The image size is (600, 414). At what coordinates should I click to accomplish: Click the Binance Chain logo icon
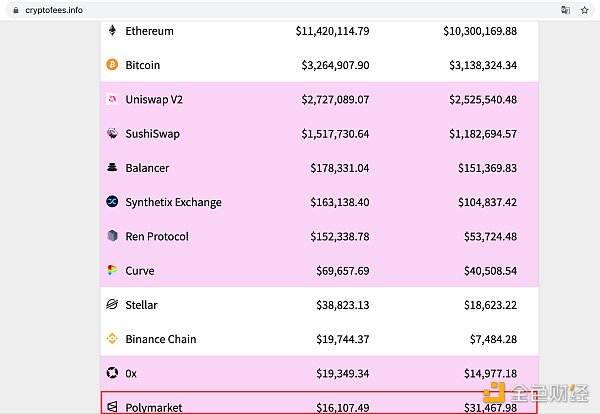pos(112,339)
